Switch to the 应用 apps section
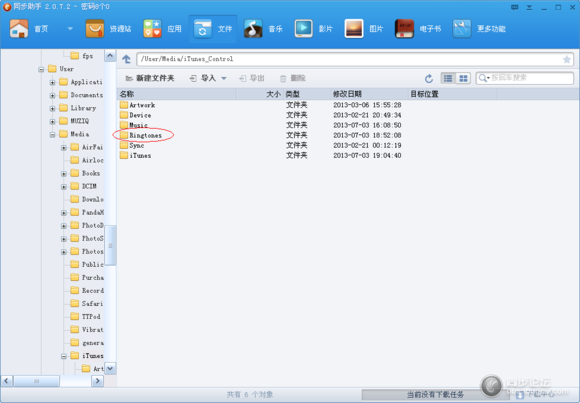 point(162,29)
